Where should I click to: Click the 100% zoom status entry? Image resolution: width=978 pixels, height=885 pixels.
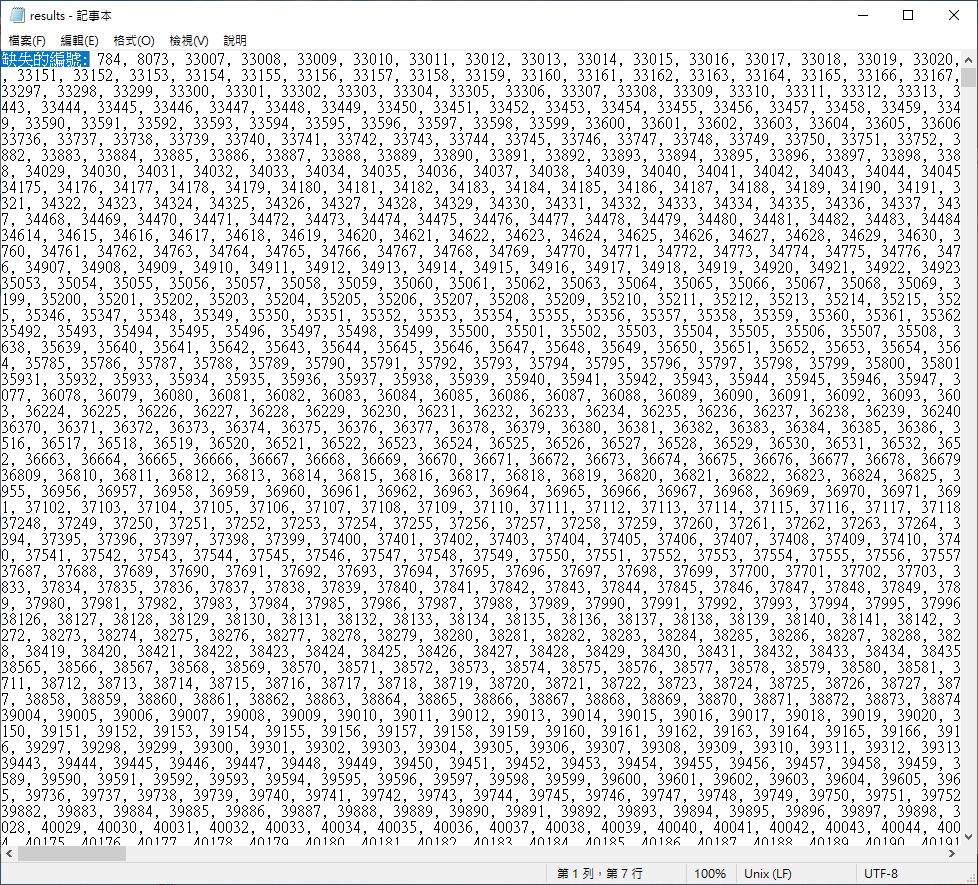pos(710,874)
